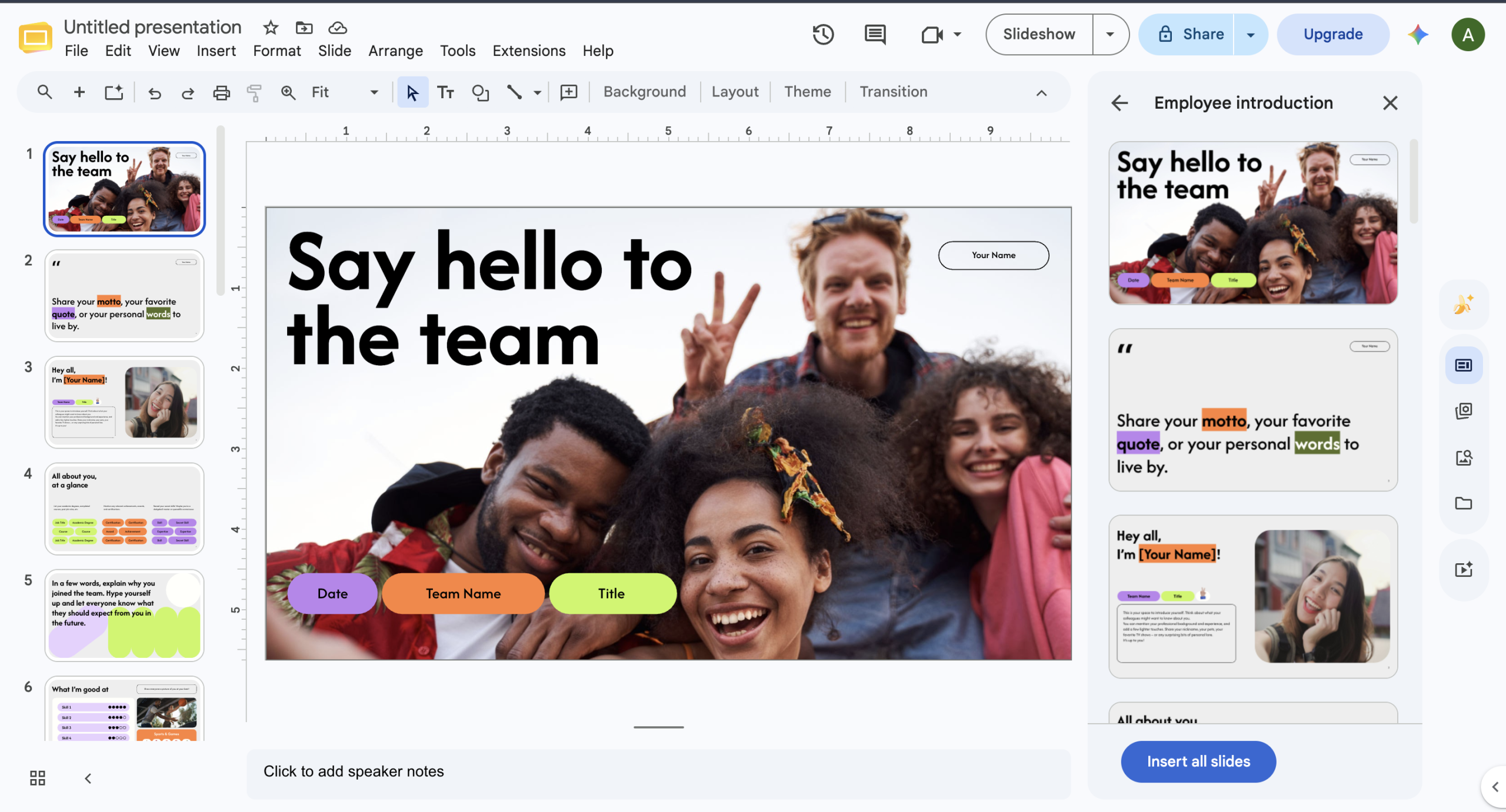
Task: Select the line tool
Action: [515, 92]
